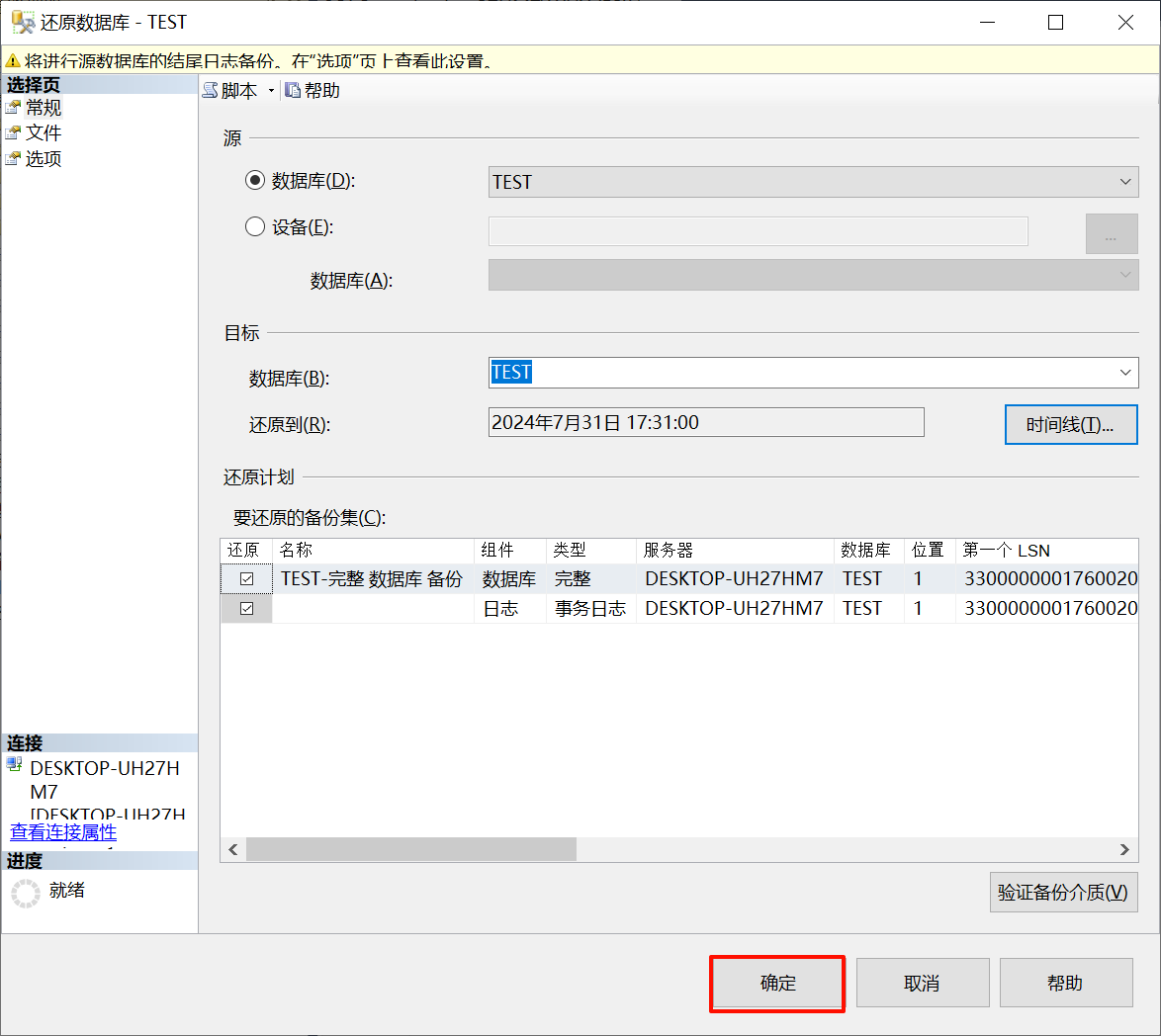Click the 脚本 script icon in toolbar

coord(211,91)
